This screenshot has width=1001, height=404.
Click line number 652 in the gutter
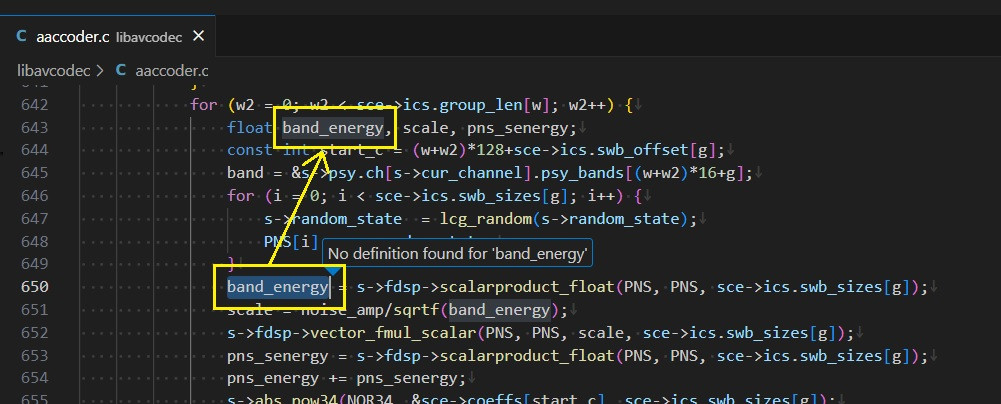pos(34,333)
